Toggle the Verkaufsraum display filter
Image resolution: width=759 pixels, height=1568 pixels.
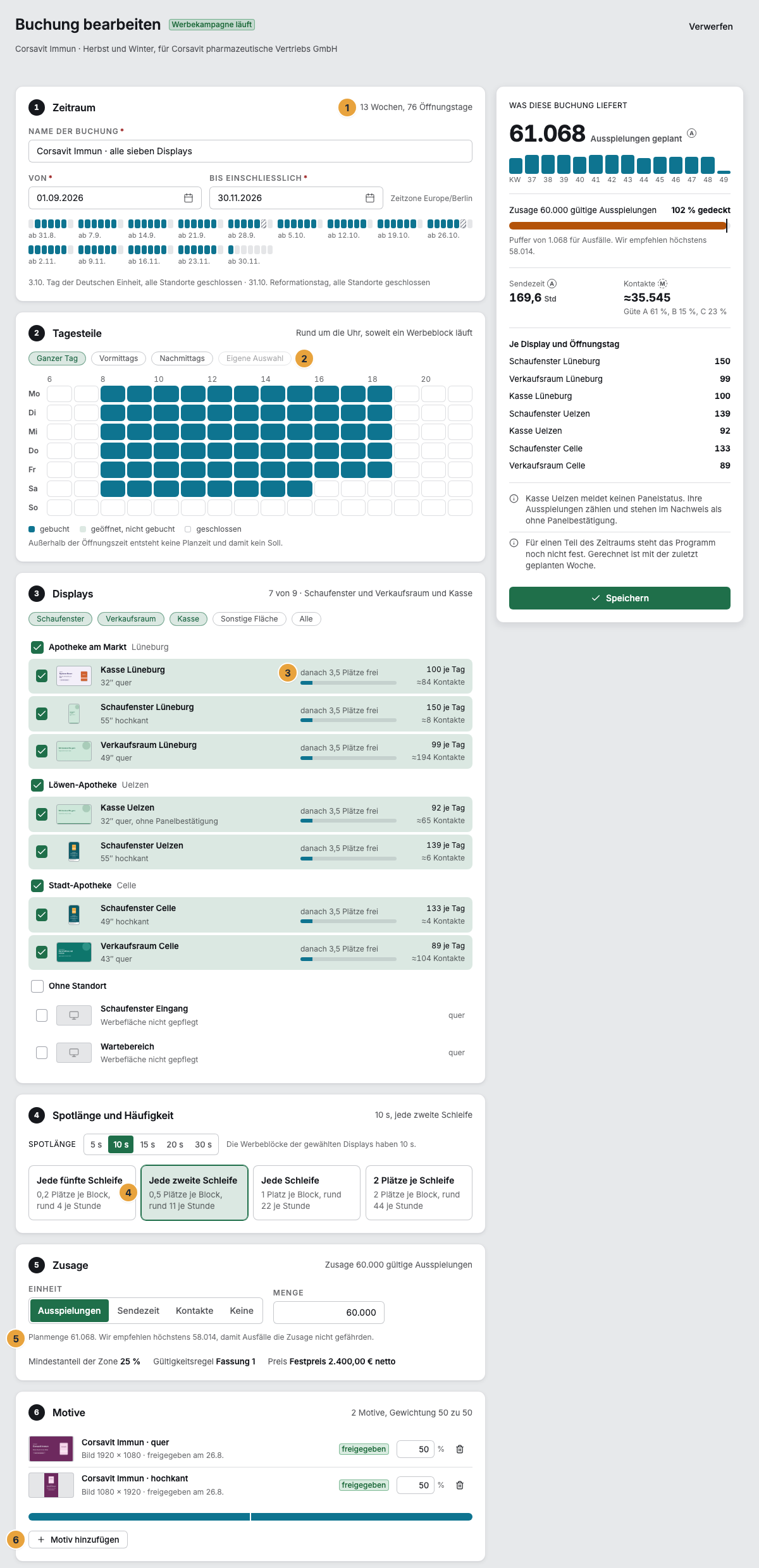(131, 619)
